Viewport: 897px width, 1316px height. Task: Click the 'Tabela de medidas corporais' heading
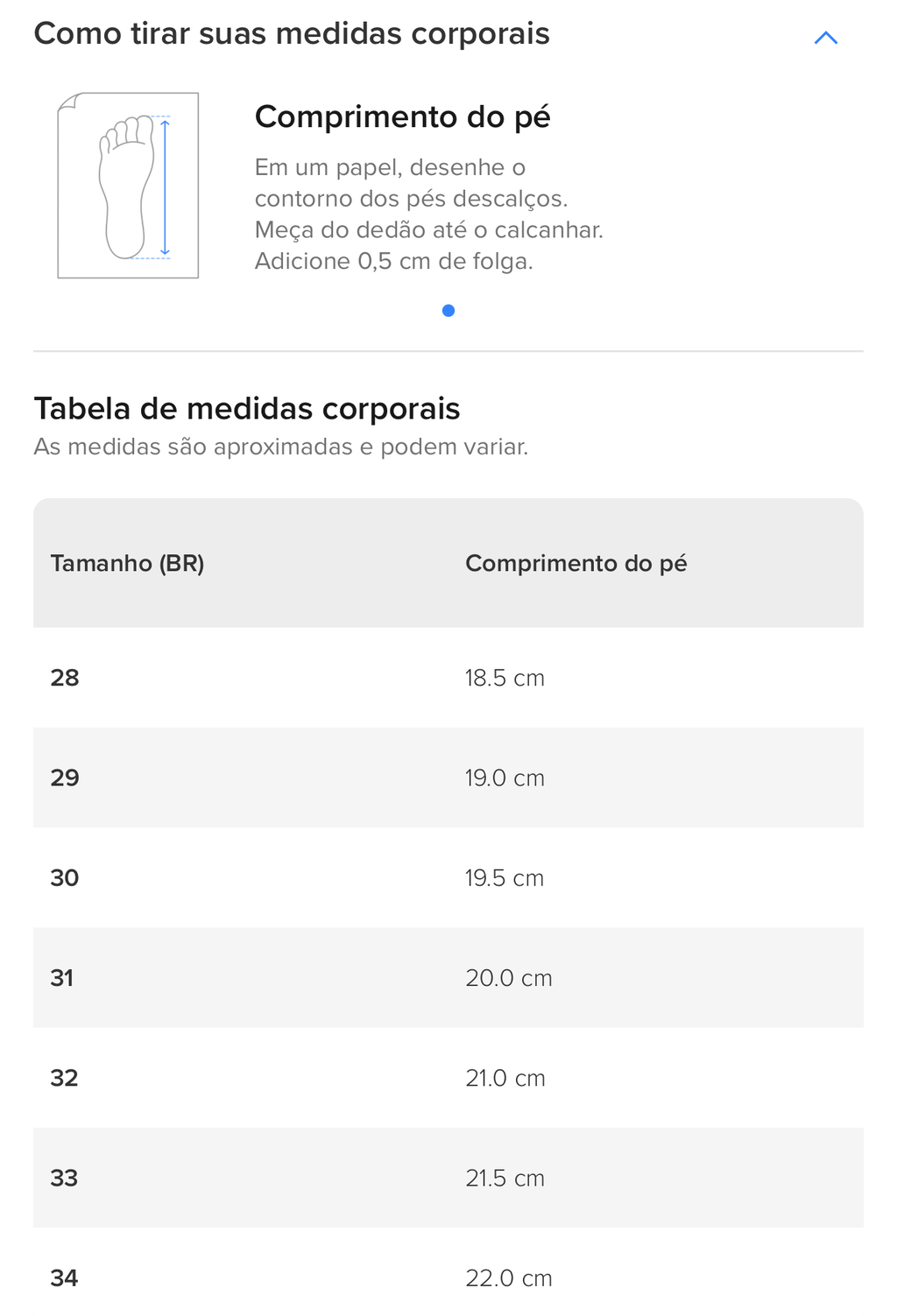pyautogui.click(x=247, y=409)
